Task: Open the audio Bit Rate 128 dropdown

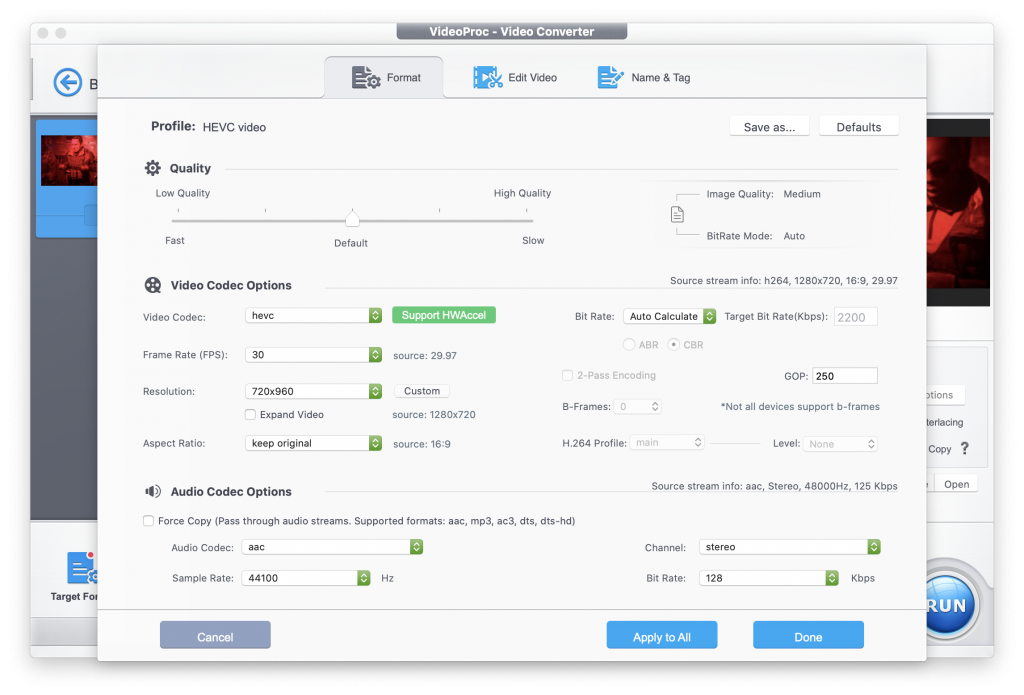Action: [x=769, y=578]
